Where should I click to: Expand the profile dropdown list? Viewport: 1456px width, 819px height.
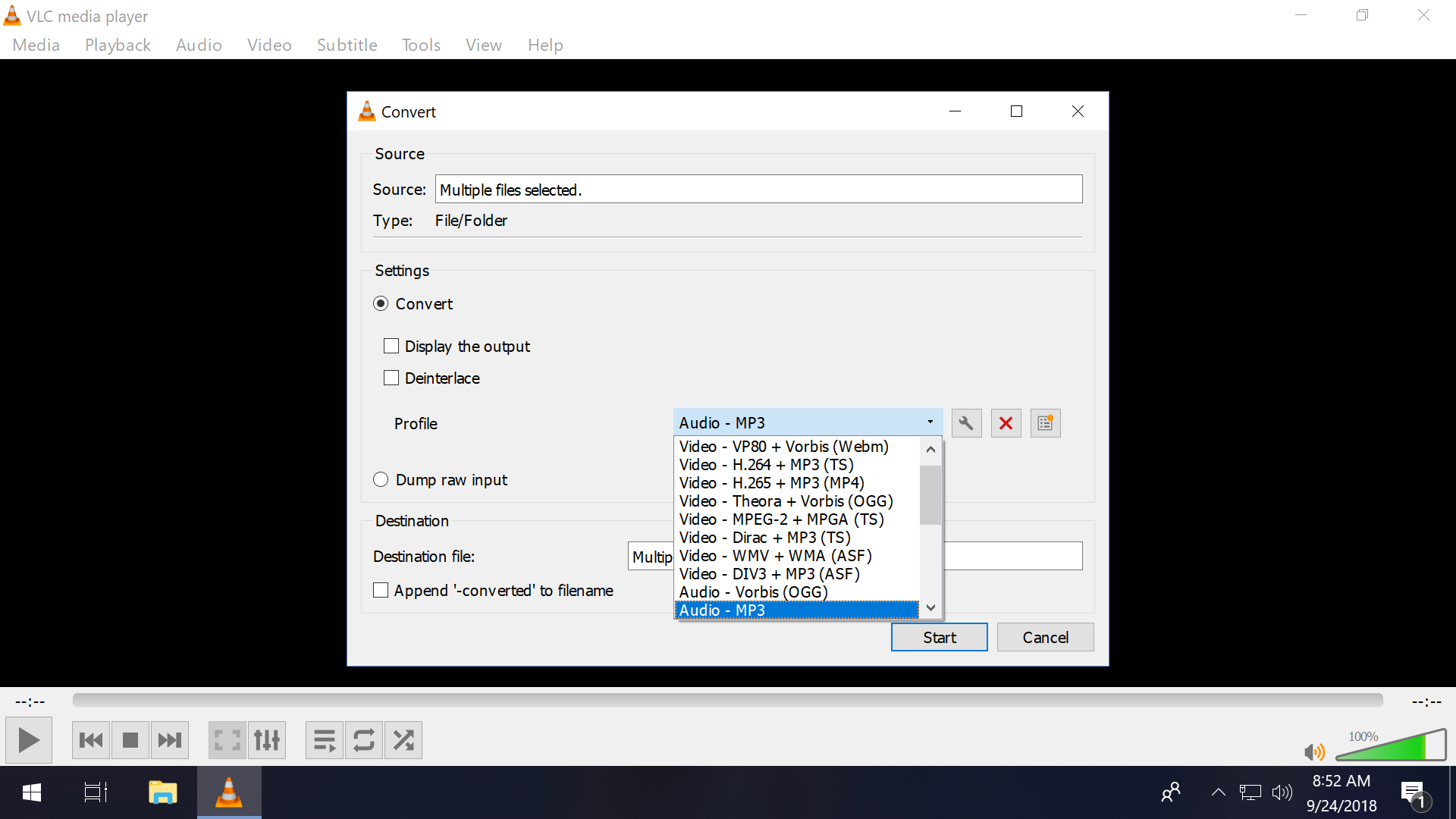pos(930,422)
